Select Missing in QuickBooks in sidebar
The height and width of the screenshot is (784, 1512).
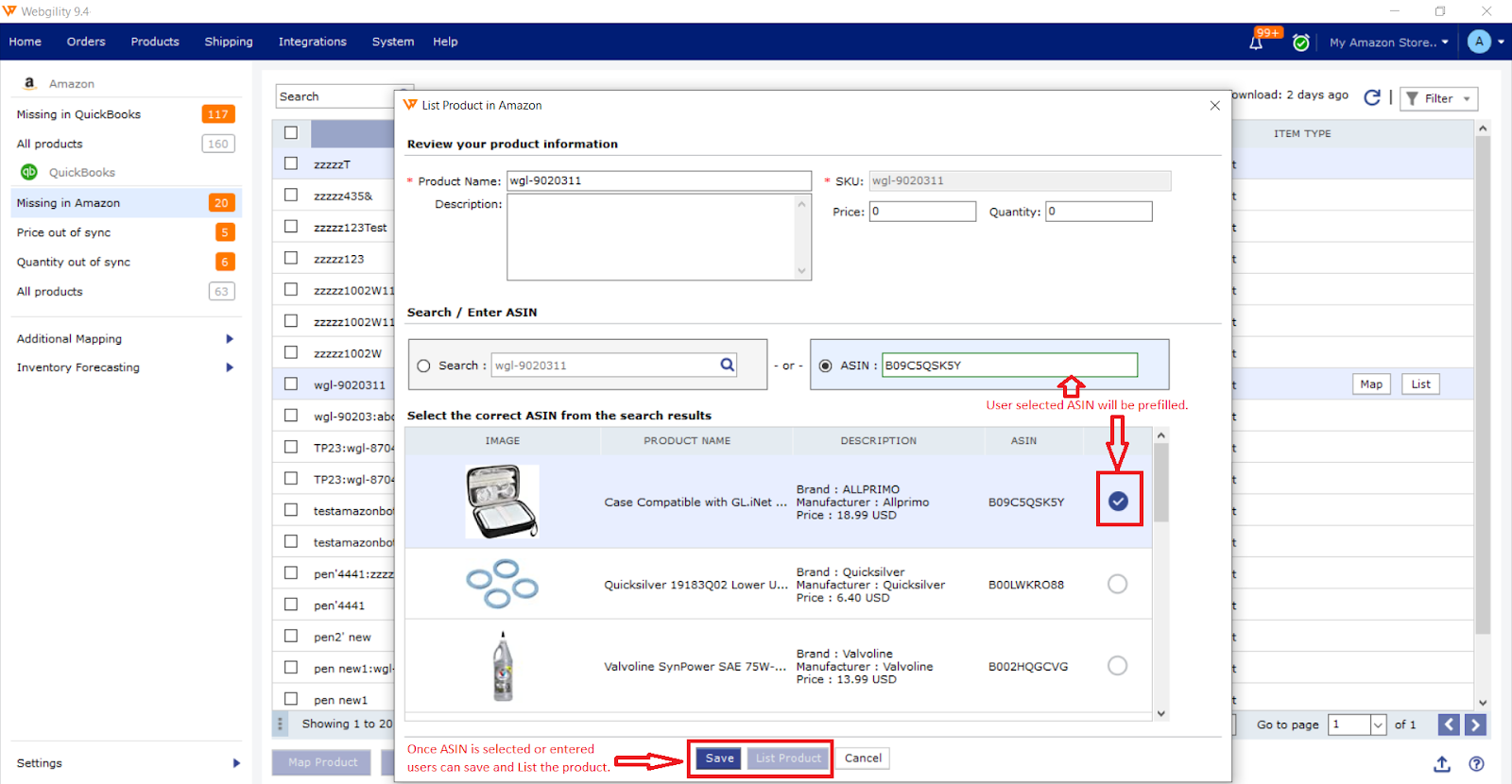(125, 114)
